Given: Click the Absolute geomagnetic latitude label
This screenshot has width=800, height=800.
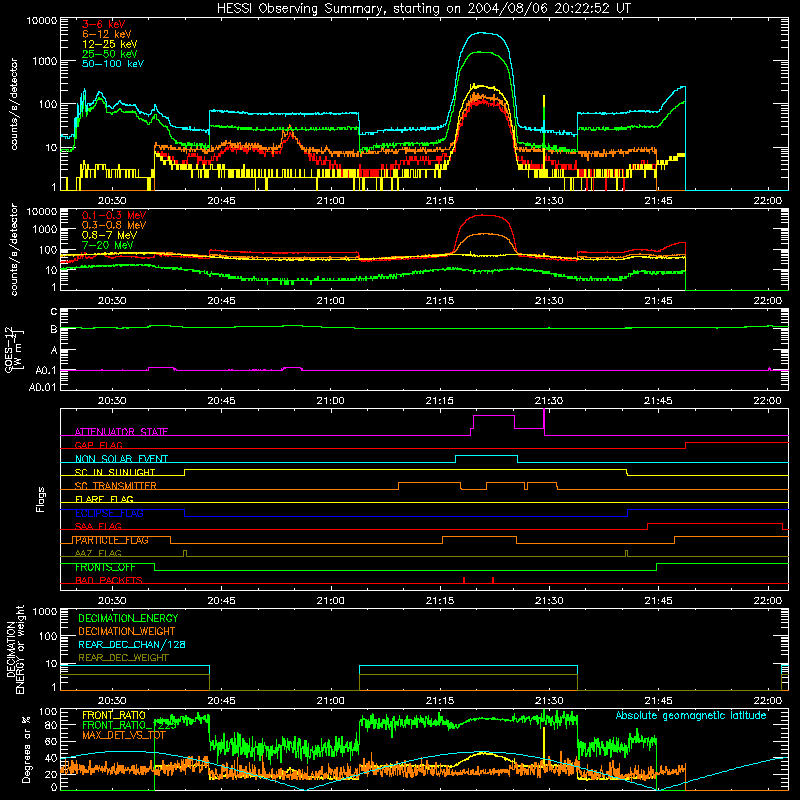Looking at the screenshot, I should click(x=691, y=715).
